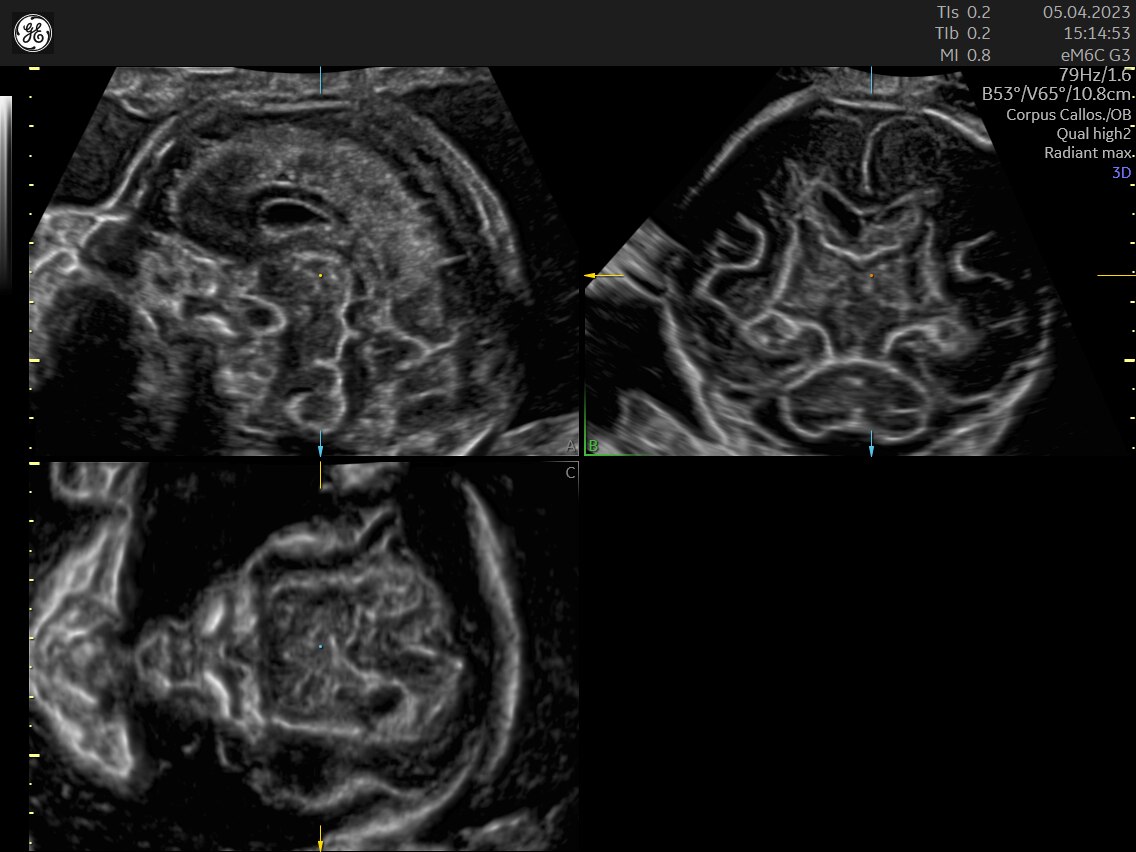Click the Corpus Callos./OB preset label
The height and width of the screenshot is (852, 1136).
[1070, 114]
